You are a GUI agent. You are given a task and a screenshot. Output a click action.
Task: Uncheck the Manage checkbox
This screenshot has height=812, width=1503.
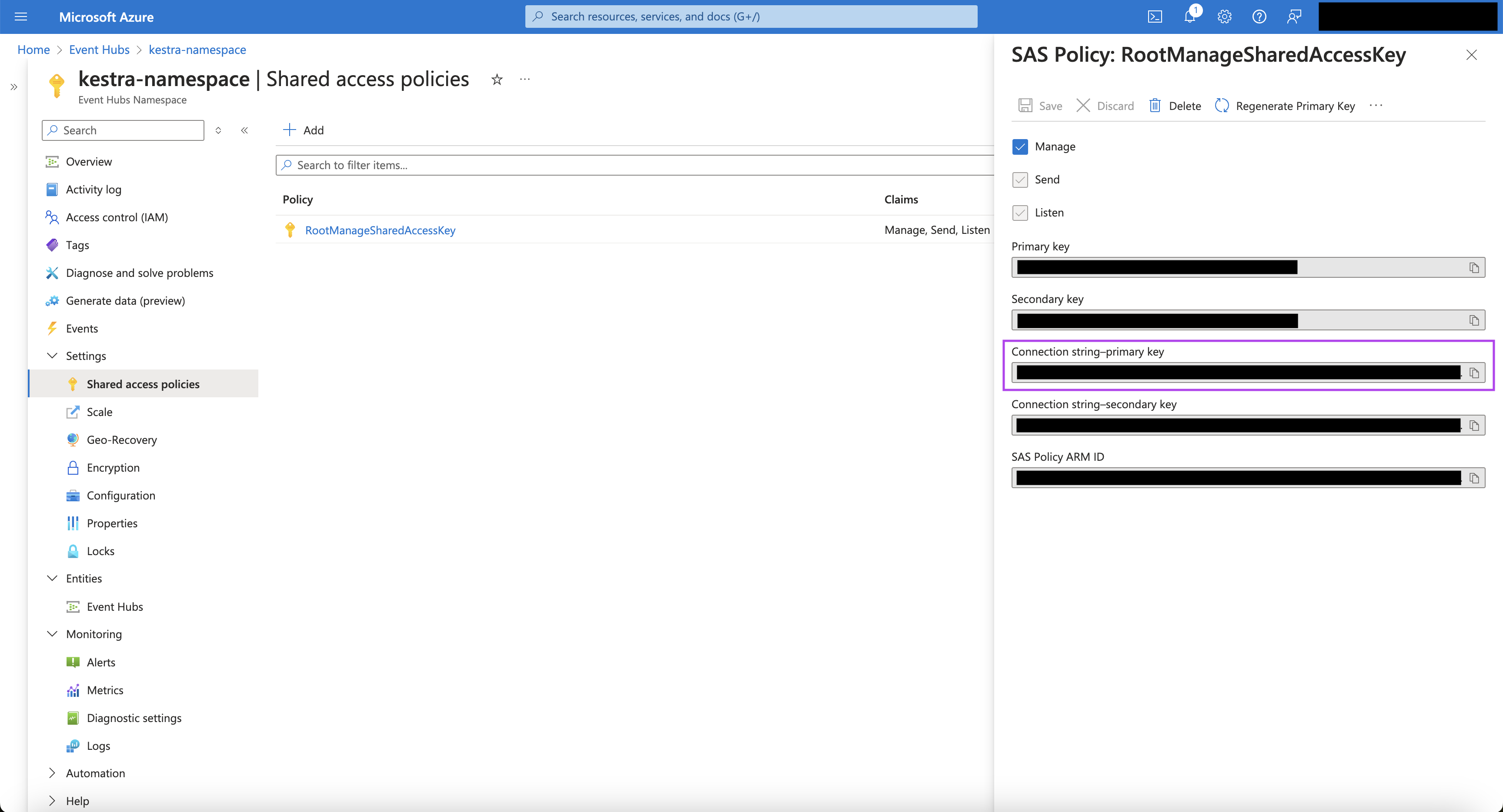coord(1020,146)
